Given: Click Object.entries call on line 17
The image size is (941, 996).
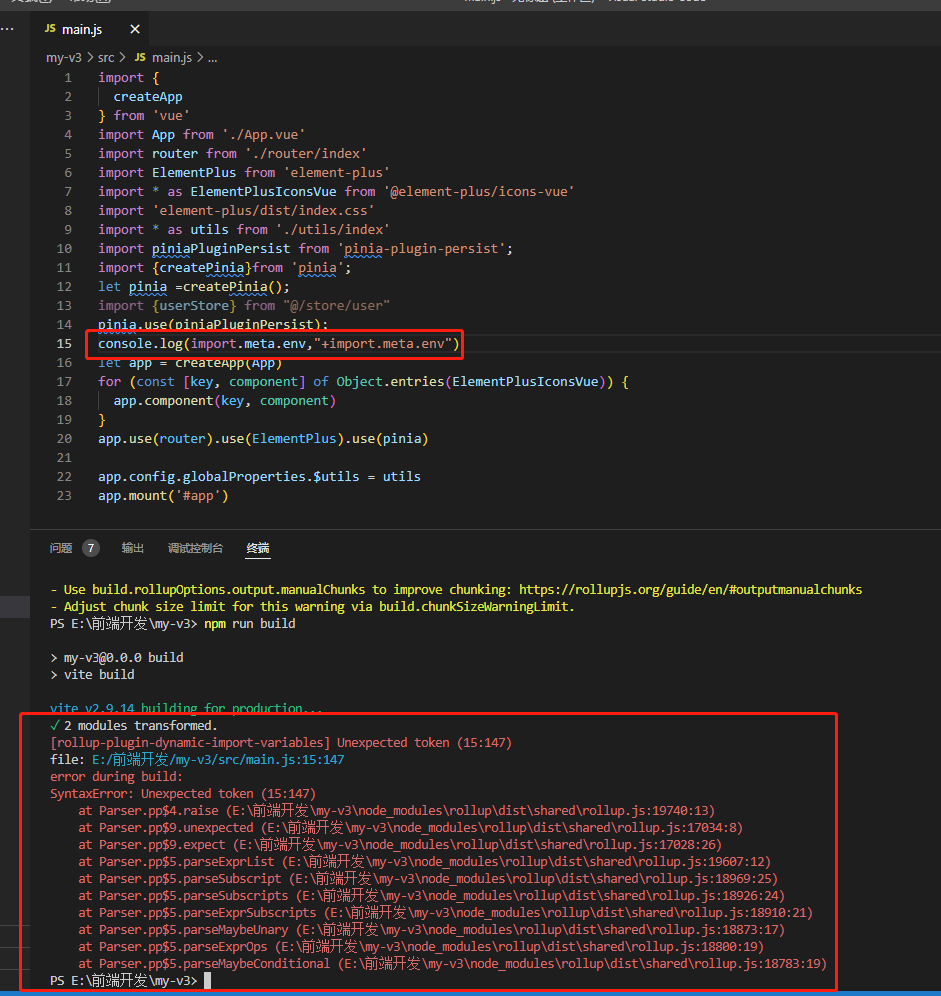Looking at the screenshot, I should coord(471,382).
